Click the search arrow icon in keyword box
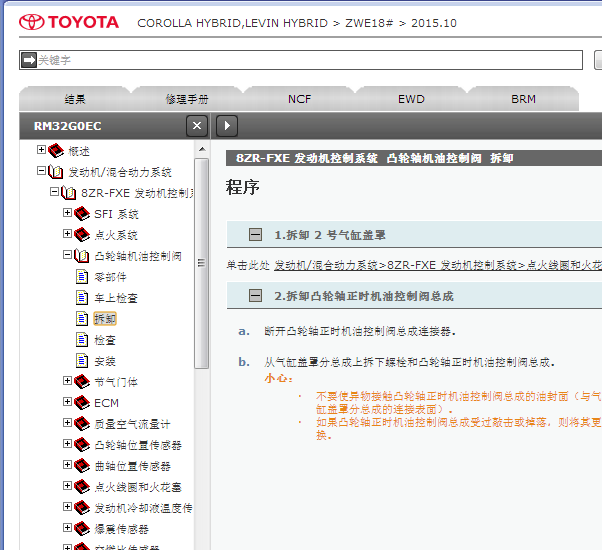This screenshot has width=602, height=550. click(x=28, y=60)
